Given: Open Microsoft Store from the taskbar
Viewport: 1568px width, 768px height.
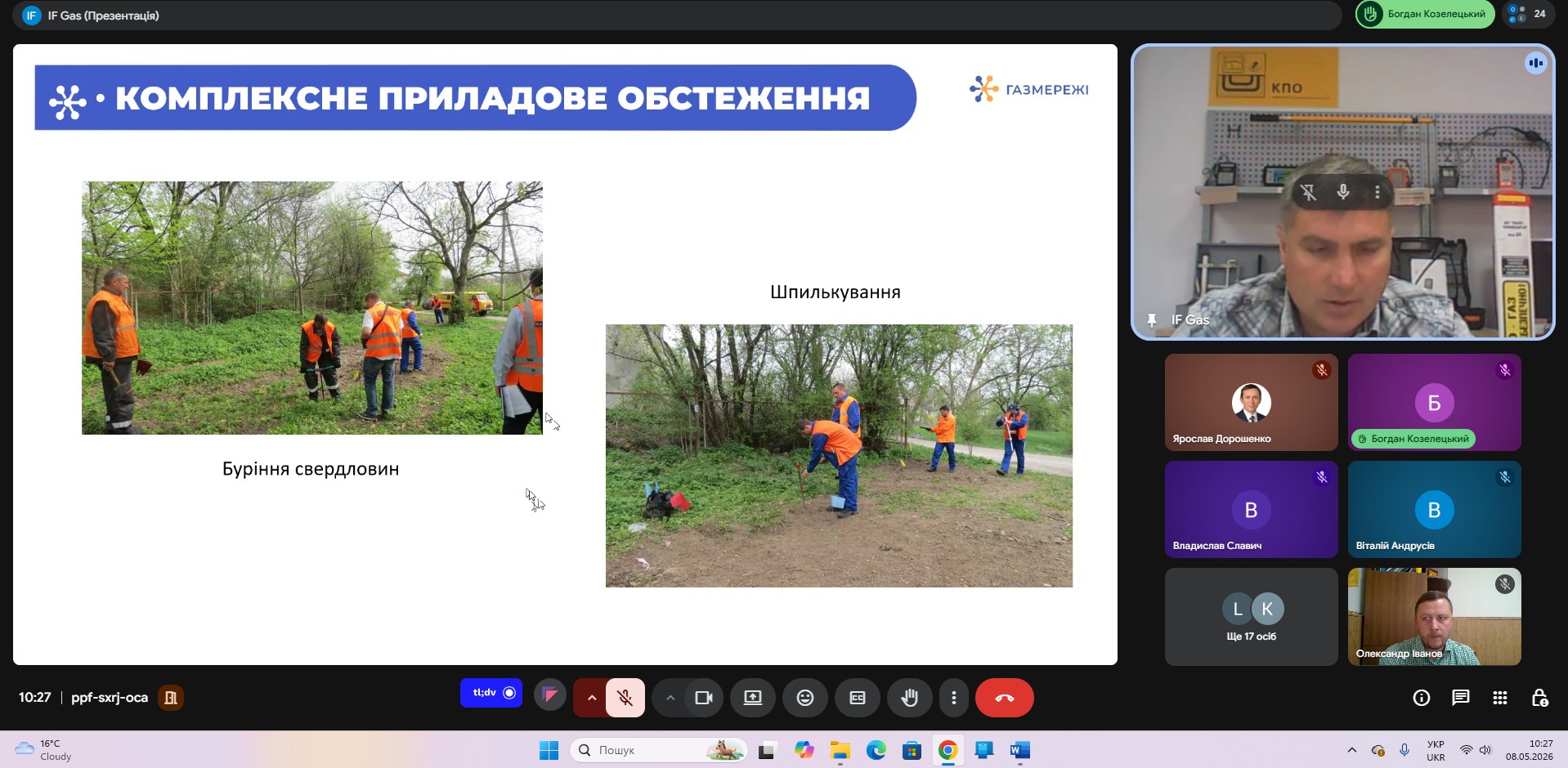Looking at the screenshot, I should point(912,750).
